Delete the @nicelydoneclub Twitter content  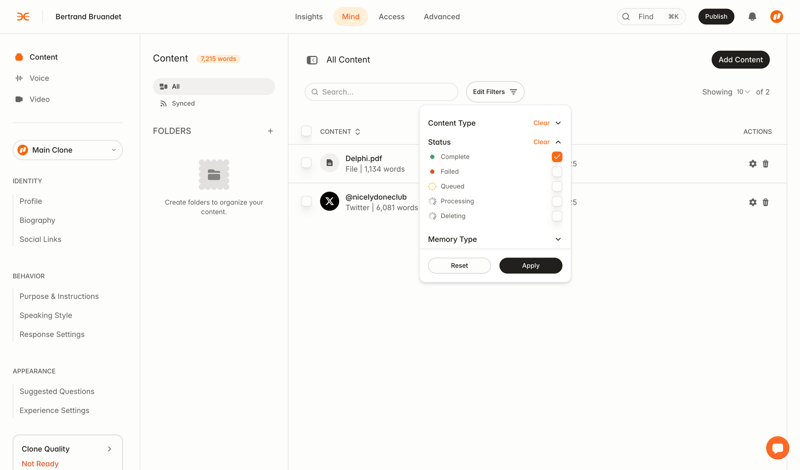click(x=766, y=202)
